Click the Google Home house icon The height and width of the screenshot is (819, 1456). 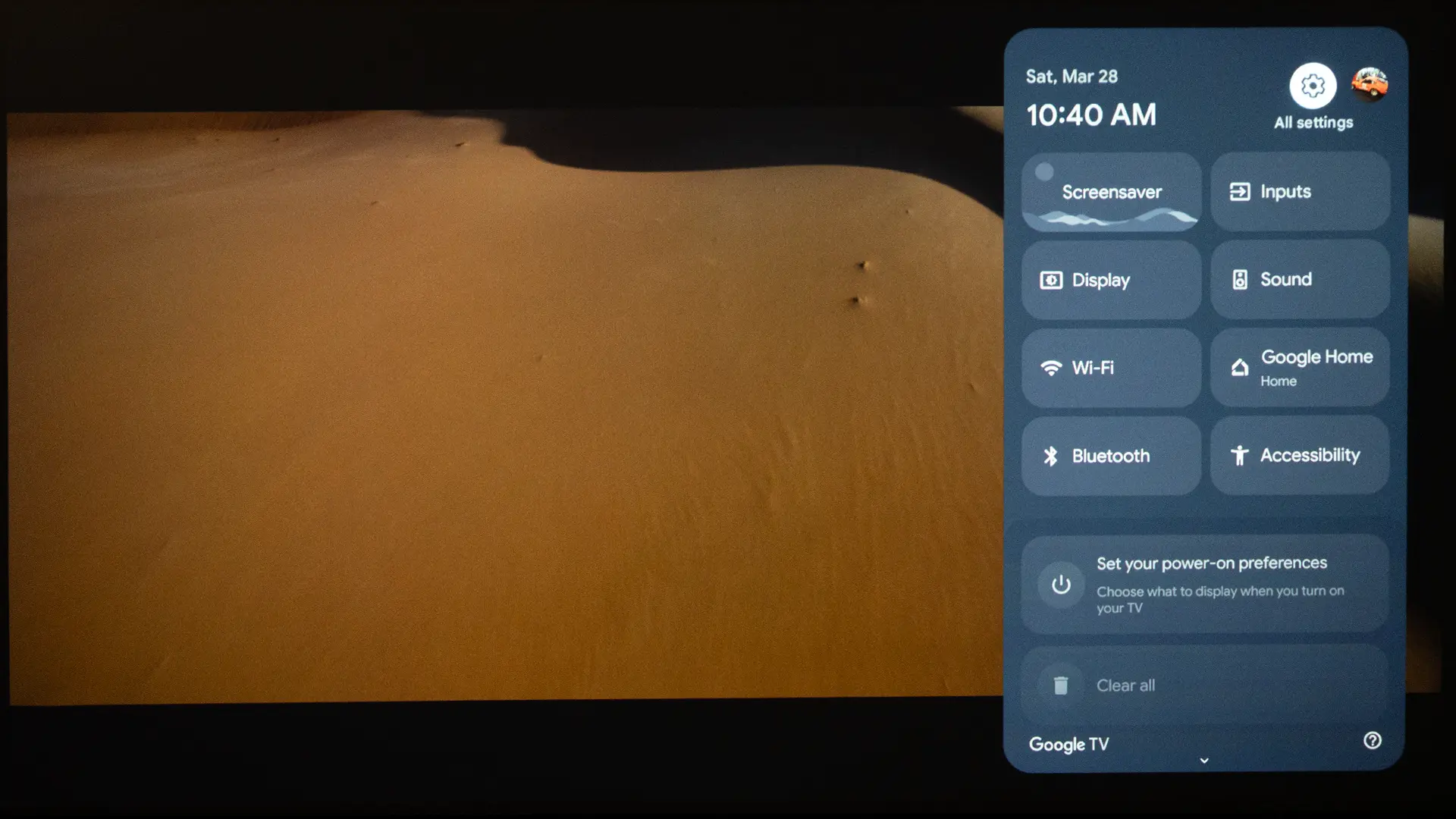click(1239, 368)
